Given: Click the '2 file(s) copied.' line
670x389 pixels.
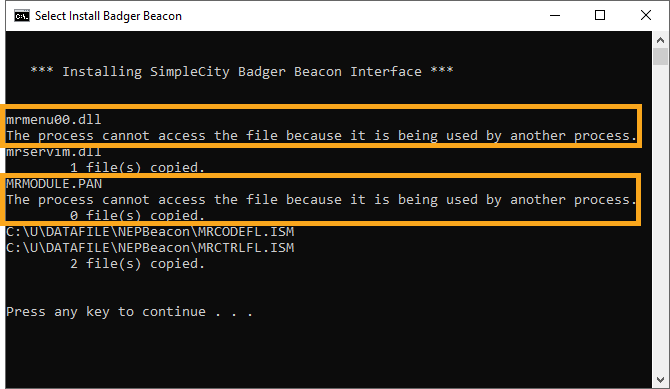Looking at the screenshot, I should 138,264.
